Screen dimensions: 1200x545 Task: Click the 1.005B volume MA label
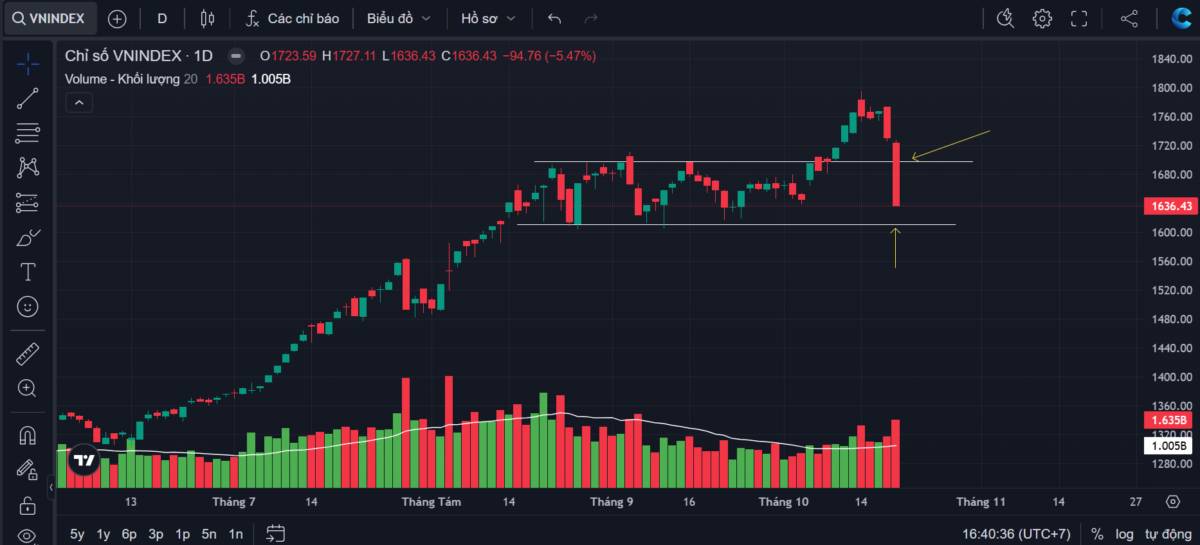(x=1169, y=446)
